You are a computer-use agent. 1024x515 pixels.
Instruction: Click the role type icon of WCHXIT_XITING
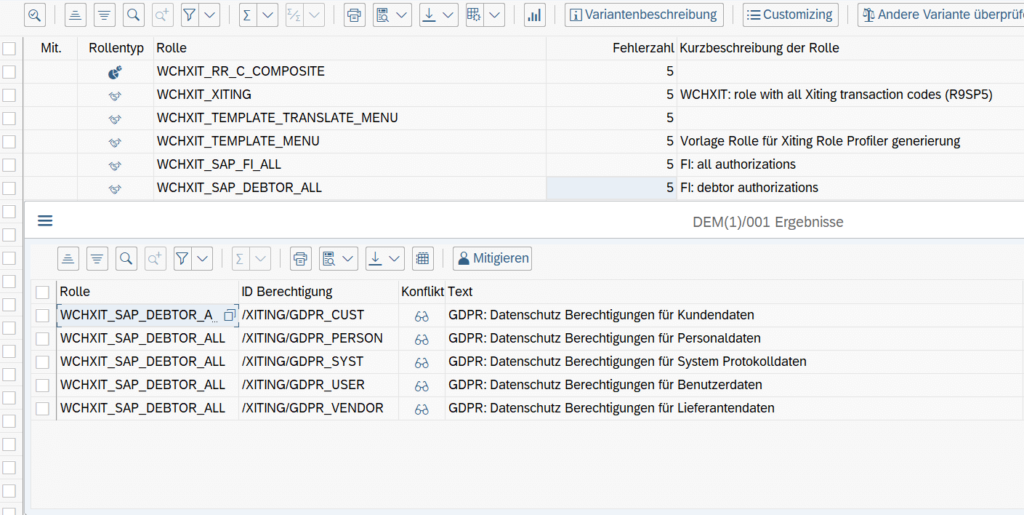pos(116,95)
